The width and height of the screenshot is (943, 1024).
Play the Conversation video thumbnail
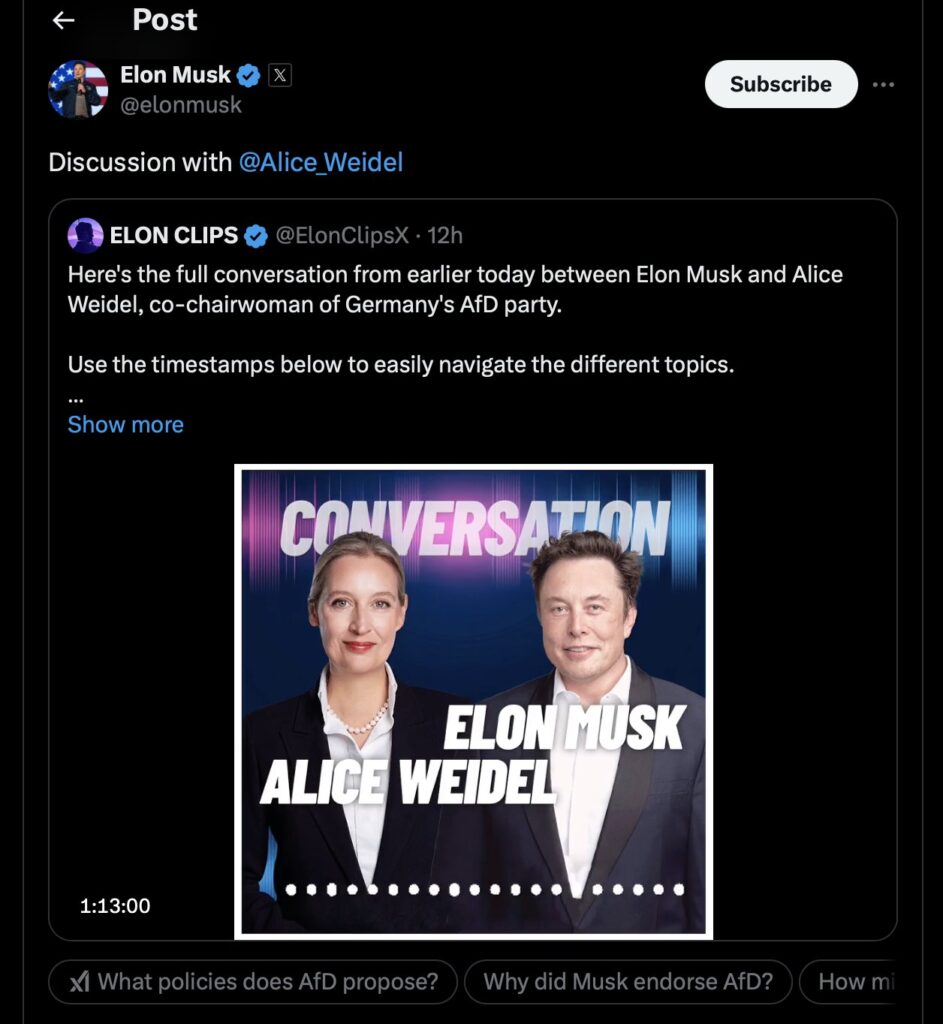click(473, 701)
